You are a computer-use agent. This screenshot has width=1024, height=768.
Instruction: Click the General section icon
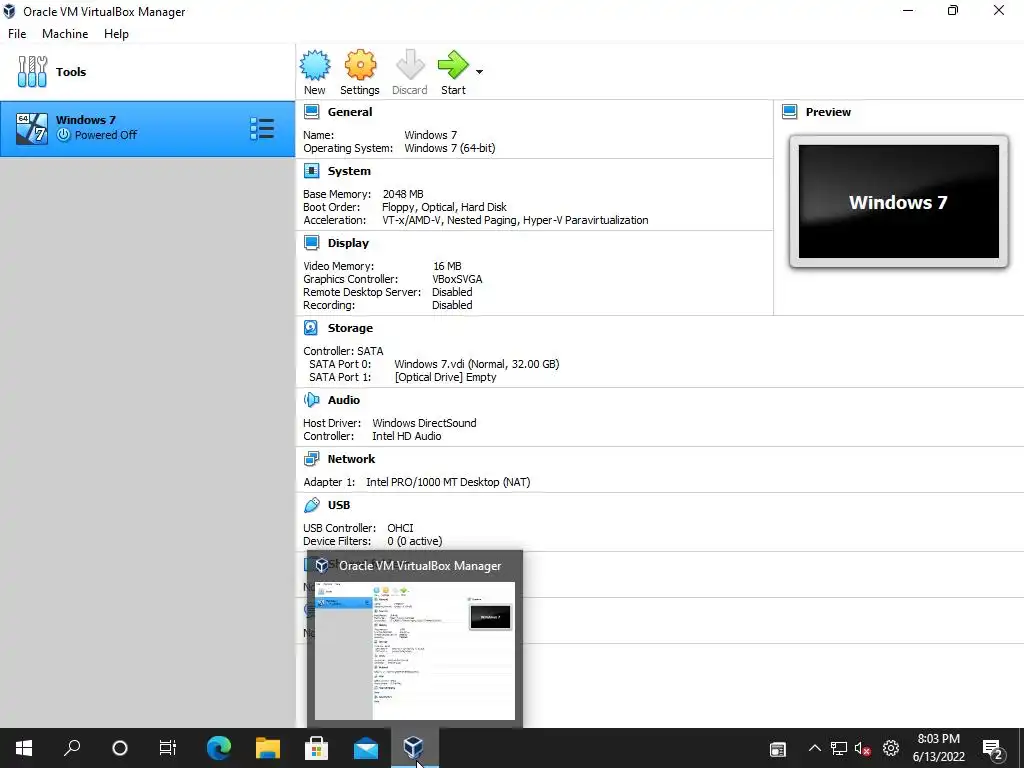pos(312,112)
